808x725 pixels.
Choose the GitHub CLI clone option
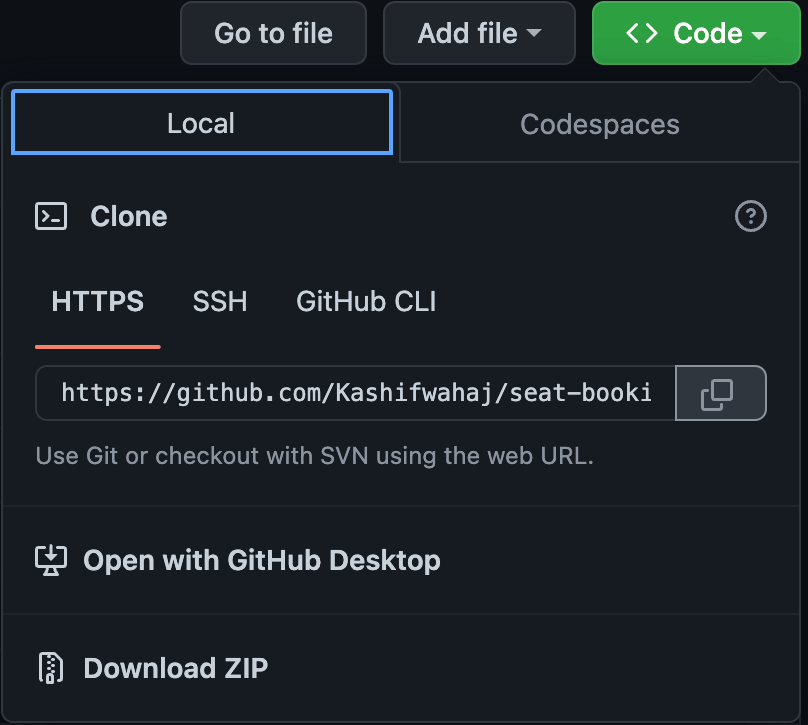pos(366,302)
